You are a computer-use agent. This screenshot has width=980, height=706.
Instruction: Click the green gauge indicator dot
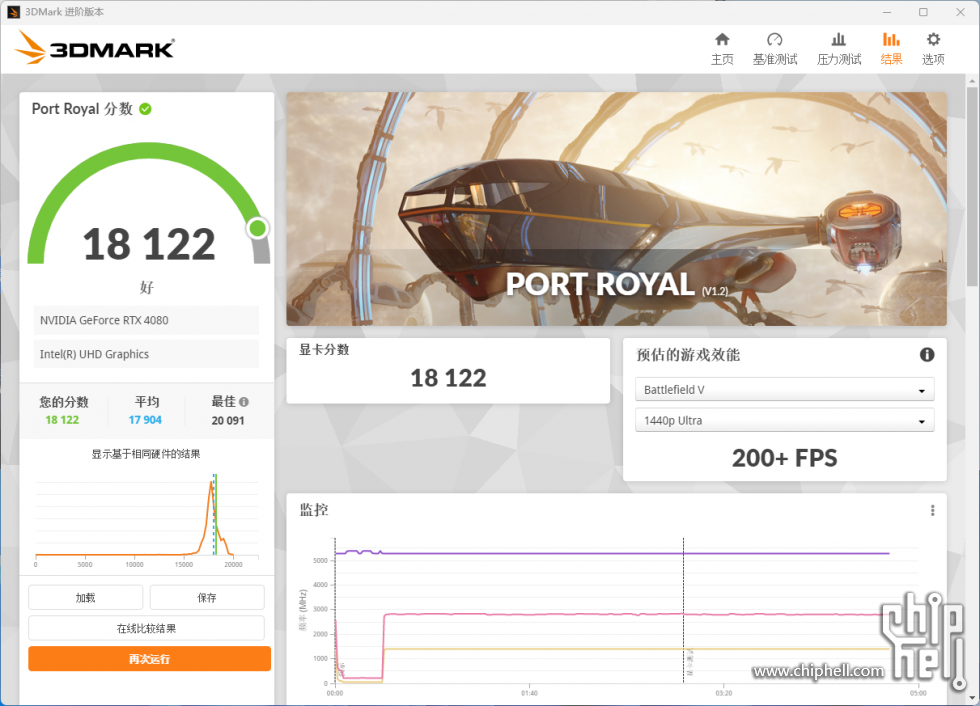tap(258, 228)
